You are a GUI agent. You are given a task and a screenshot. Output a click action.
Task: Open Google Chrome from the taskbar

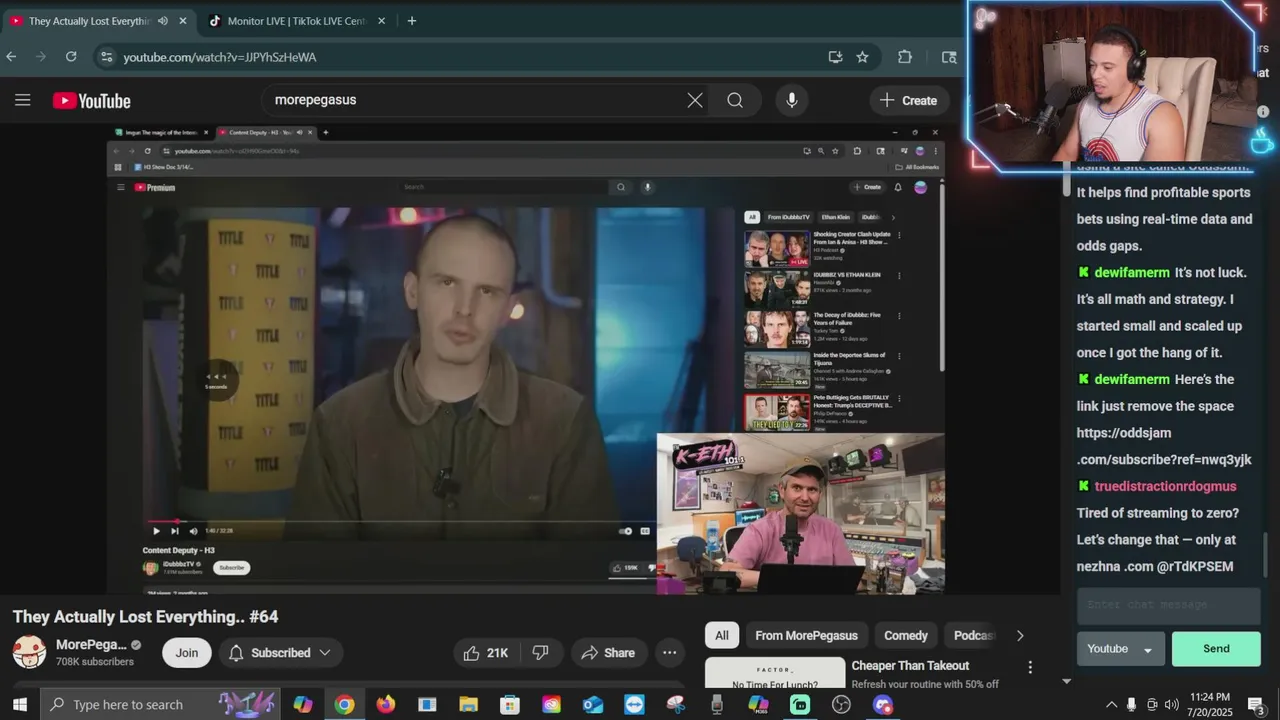[x=344, y=705]
